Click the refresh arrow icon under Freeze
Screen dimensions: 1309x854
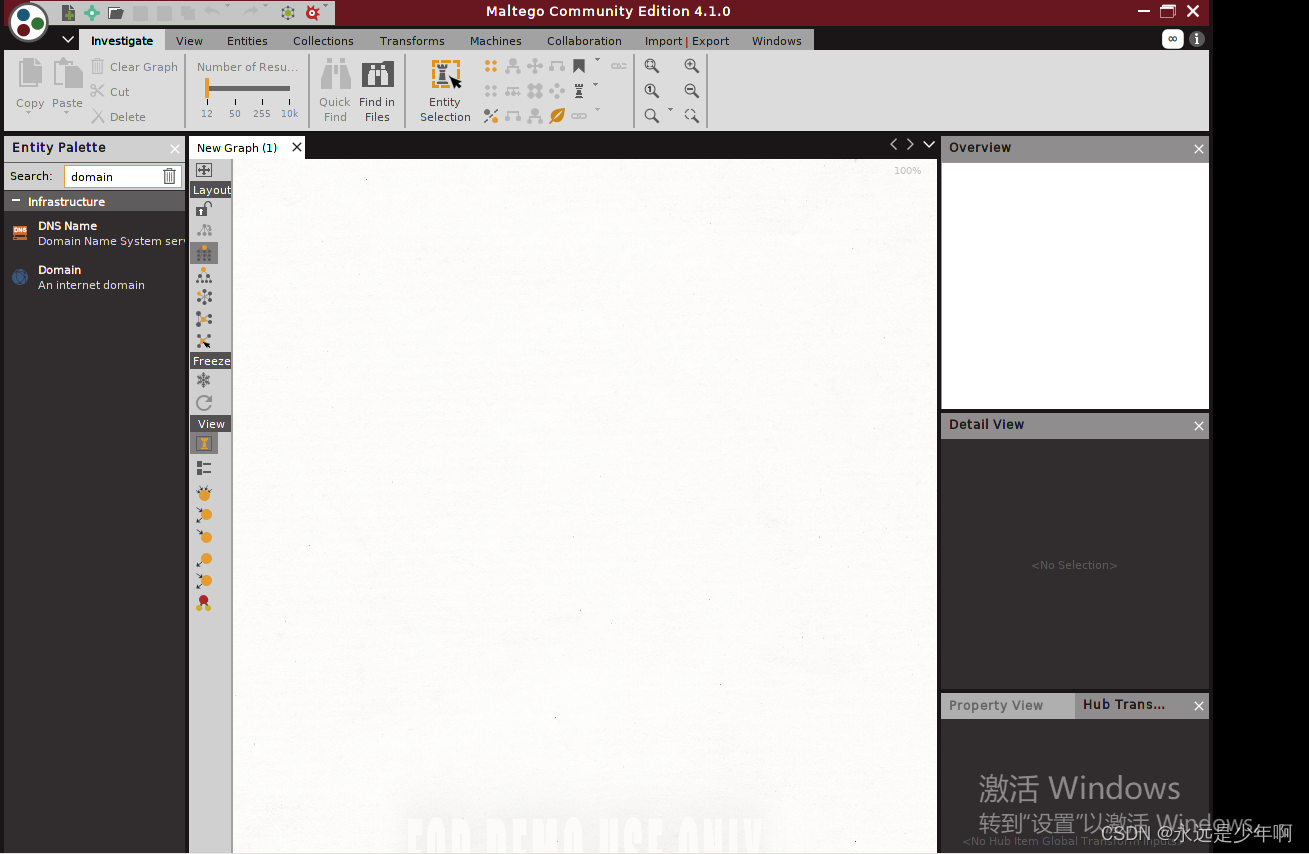(204, 402)
